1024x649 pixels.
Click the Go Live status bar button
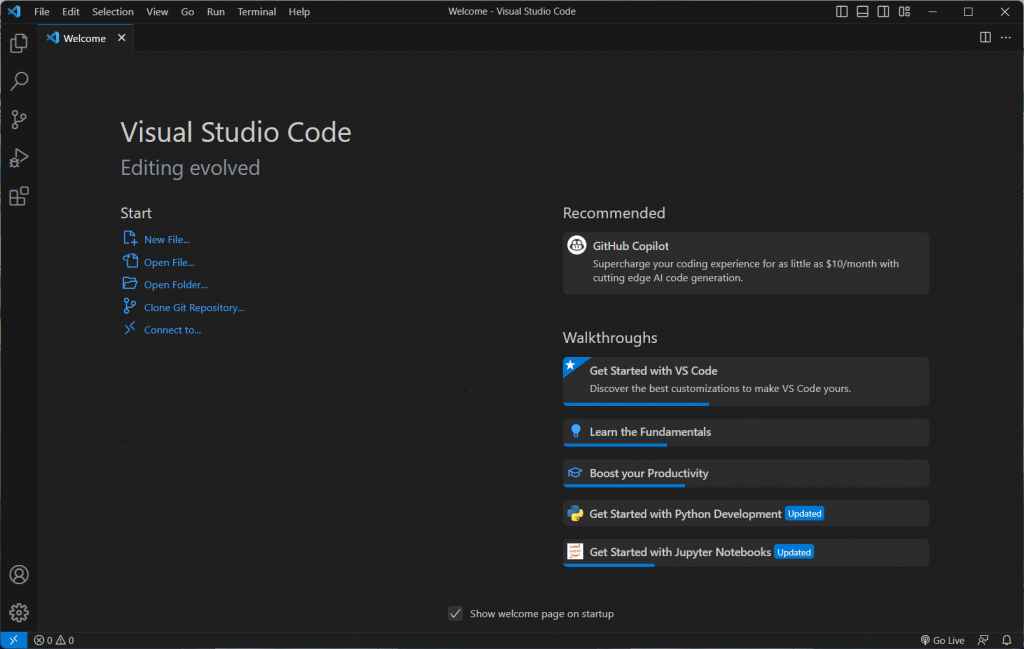coord(942,640)
